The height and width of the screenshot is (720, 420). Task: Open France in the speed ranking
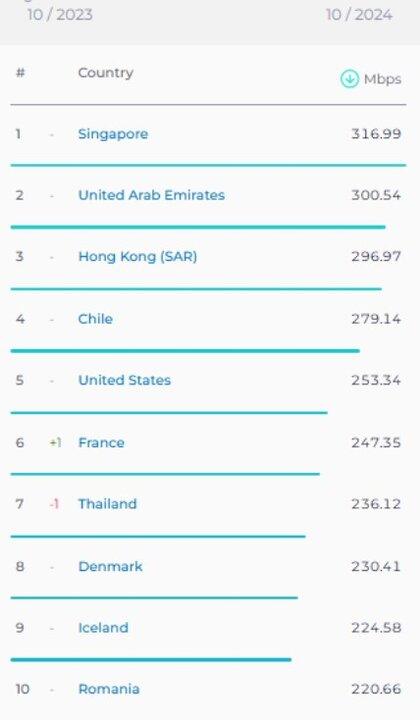pyautogui.click(x=101, y=443)
